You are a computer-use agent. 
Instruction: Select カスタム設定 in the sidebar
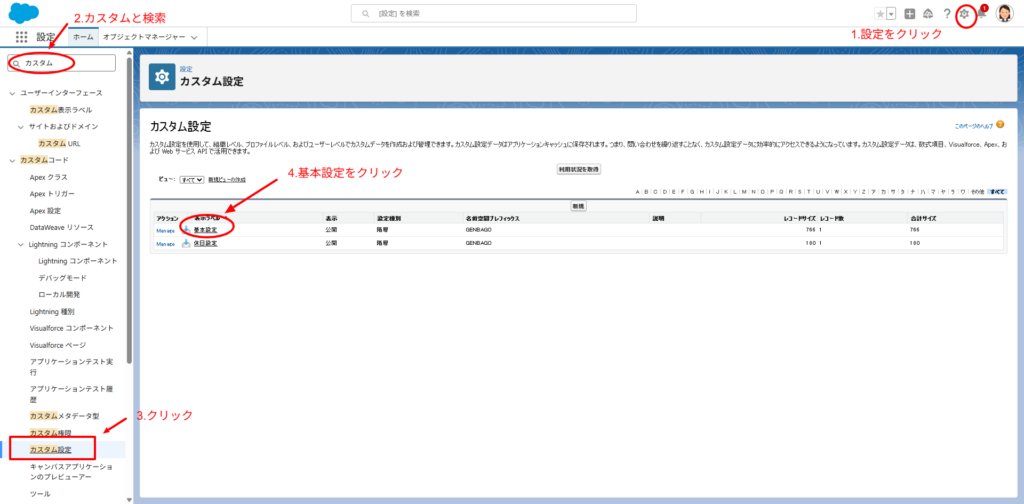[50, 450]
